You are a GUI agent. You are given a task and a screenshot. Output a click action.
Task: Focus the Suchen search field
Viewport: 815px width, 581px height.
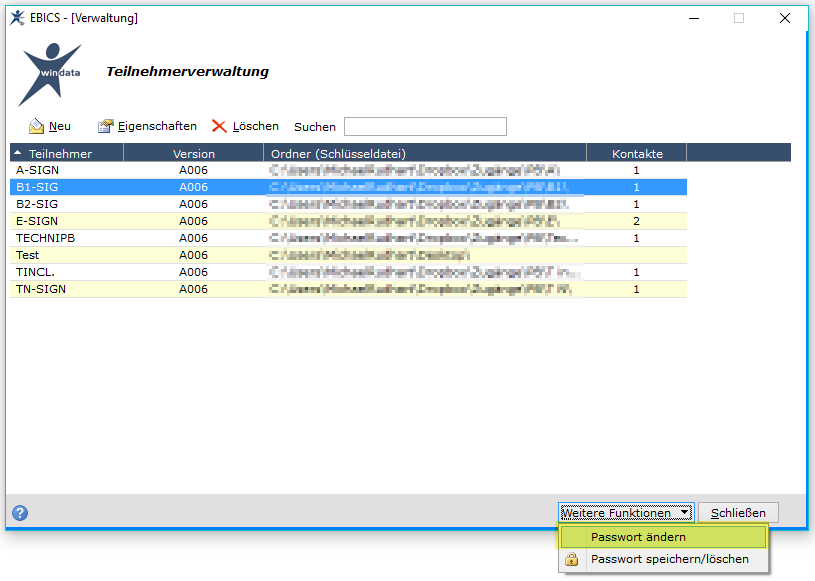pyautogui.click(x=425, y=126)
